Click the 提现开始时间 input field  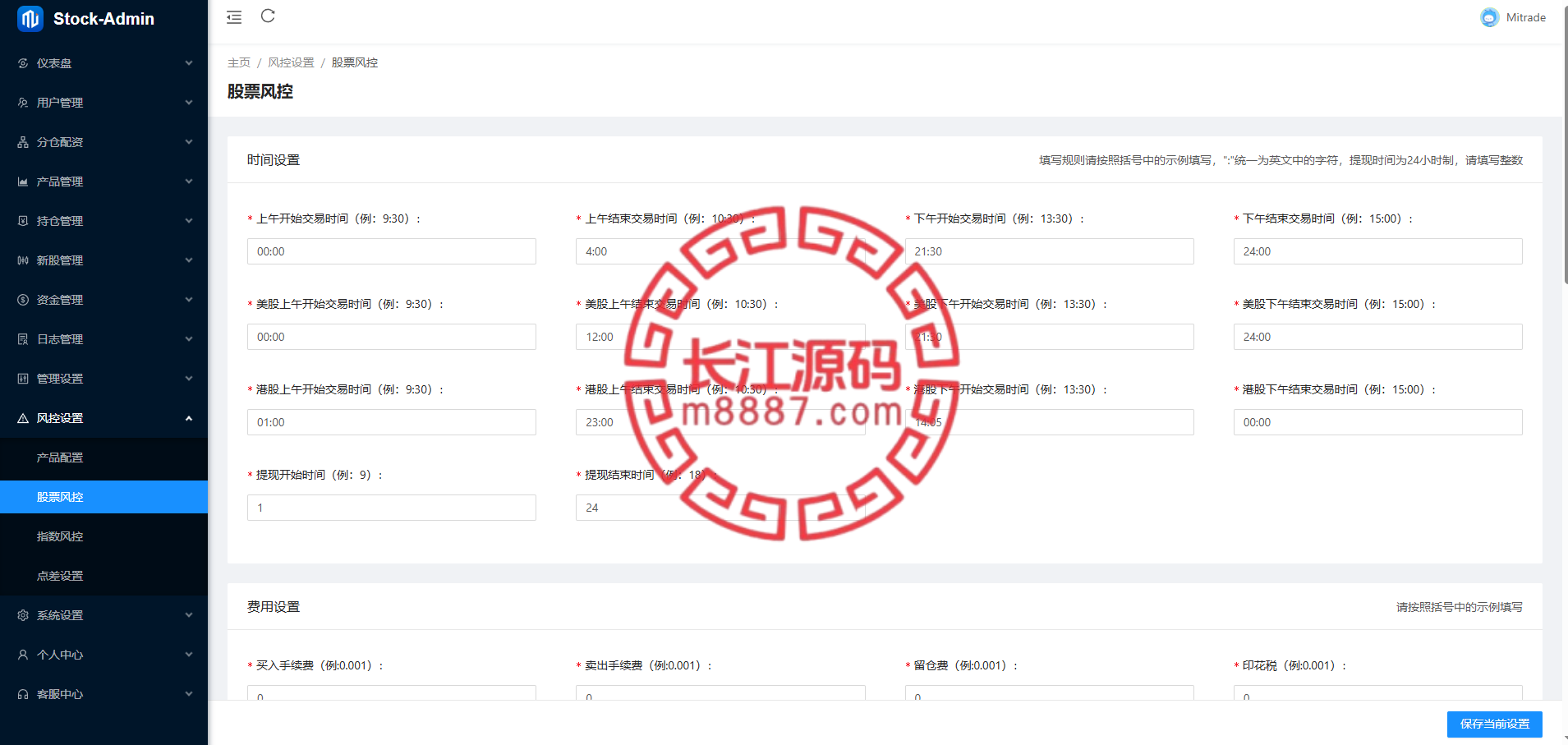[392, 508]
